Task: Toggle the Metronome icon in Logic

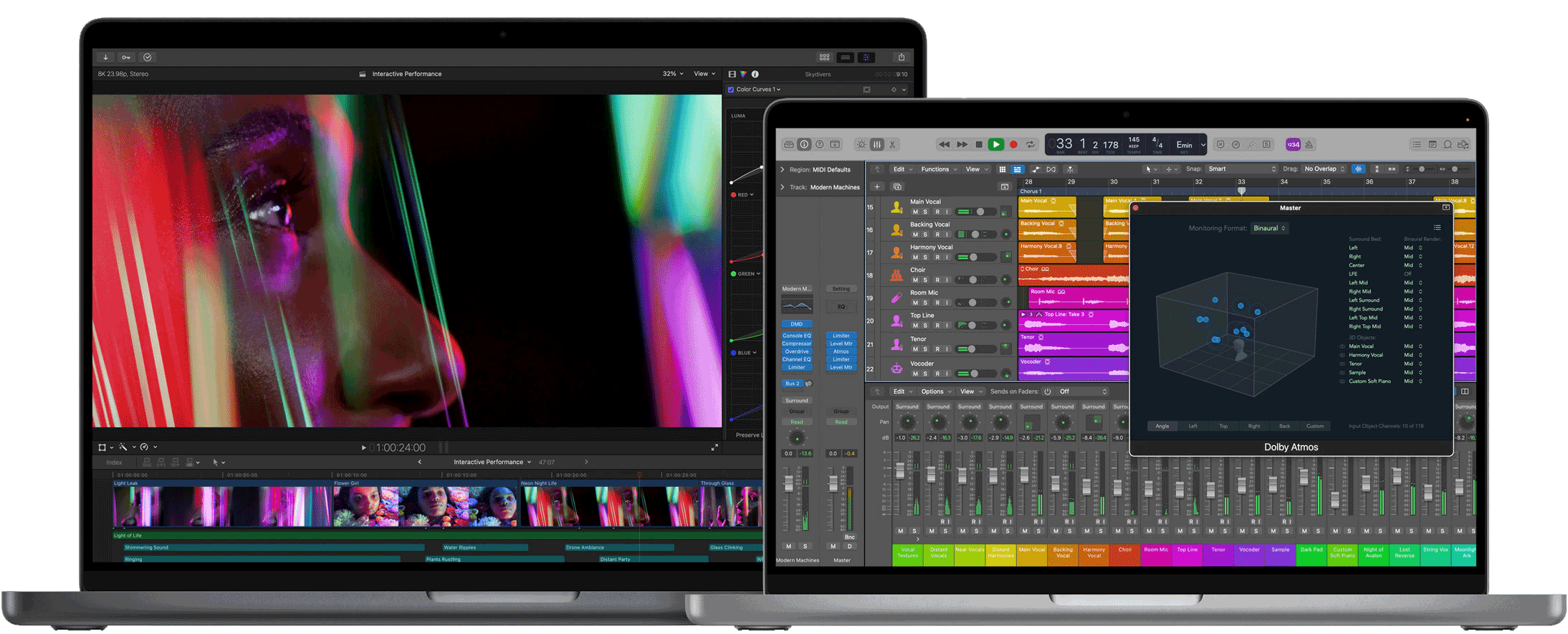Action: tap(1309, 144)
